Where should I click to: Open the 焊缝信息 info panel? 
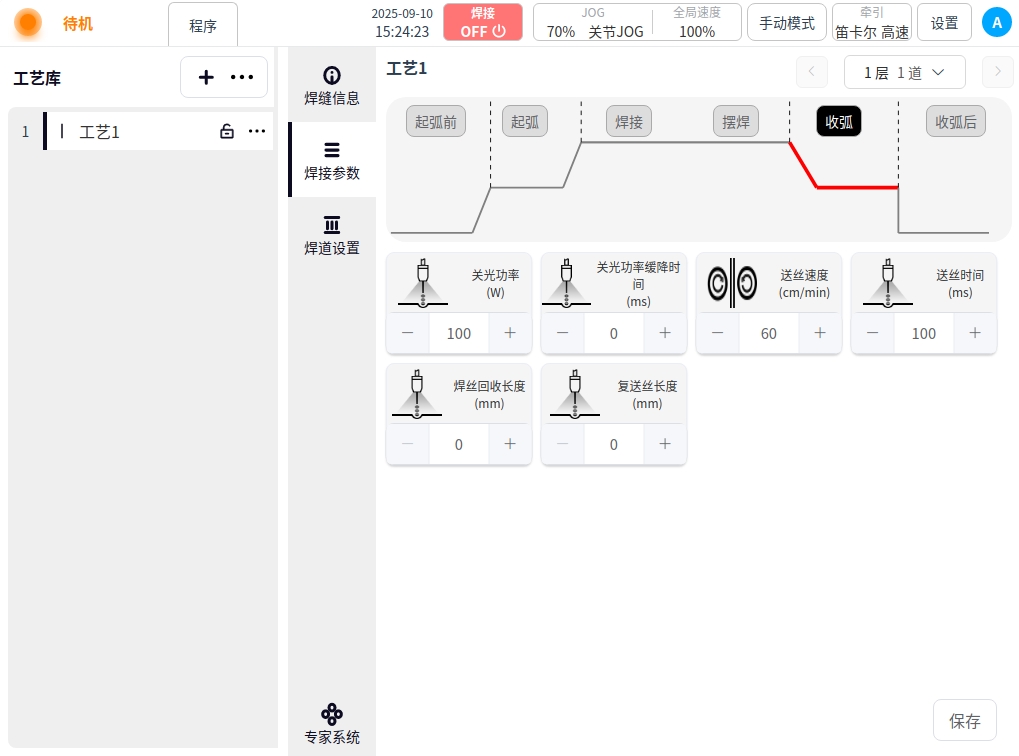[x=332, y=86]
